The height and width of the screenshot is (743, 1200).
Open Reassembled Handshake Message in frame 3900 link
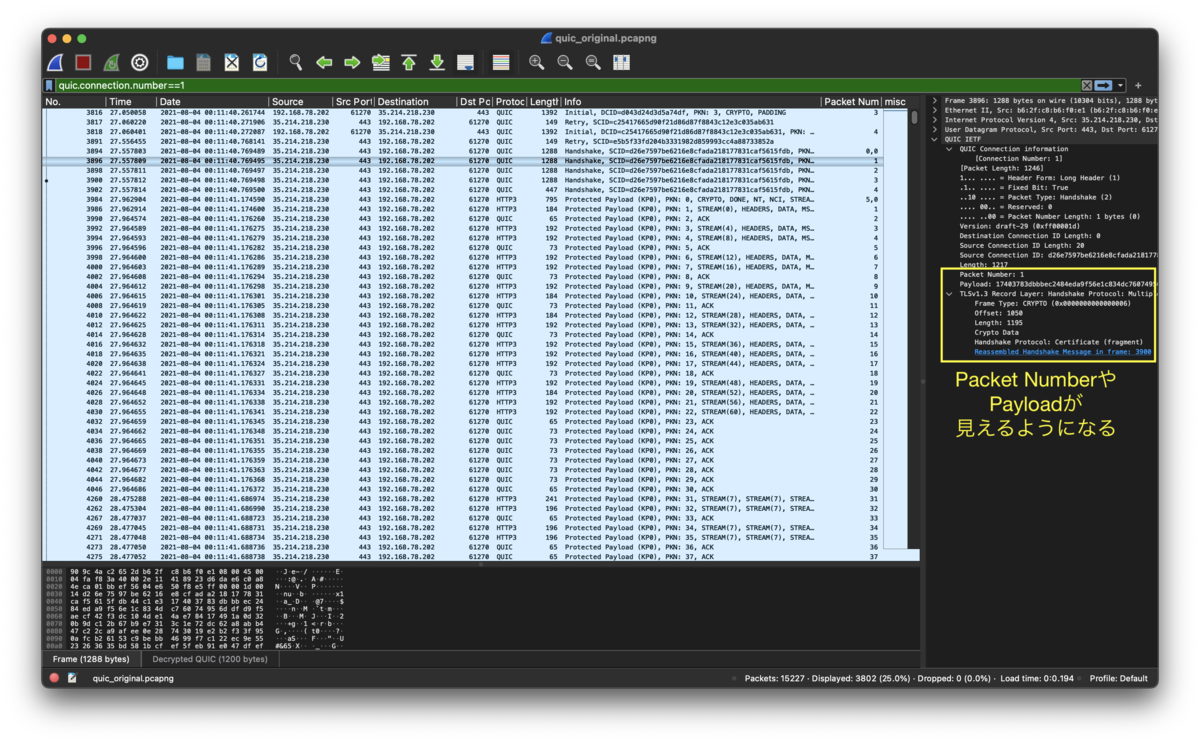pyautogui.click(x=1064, y=352)
